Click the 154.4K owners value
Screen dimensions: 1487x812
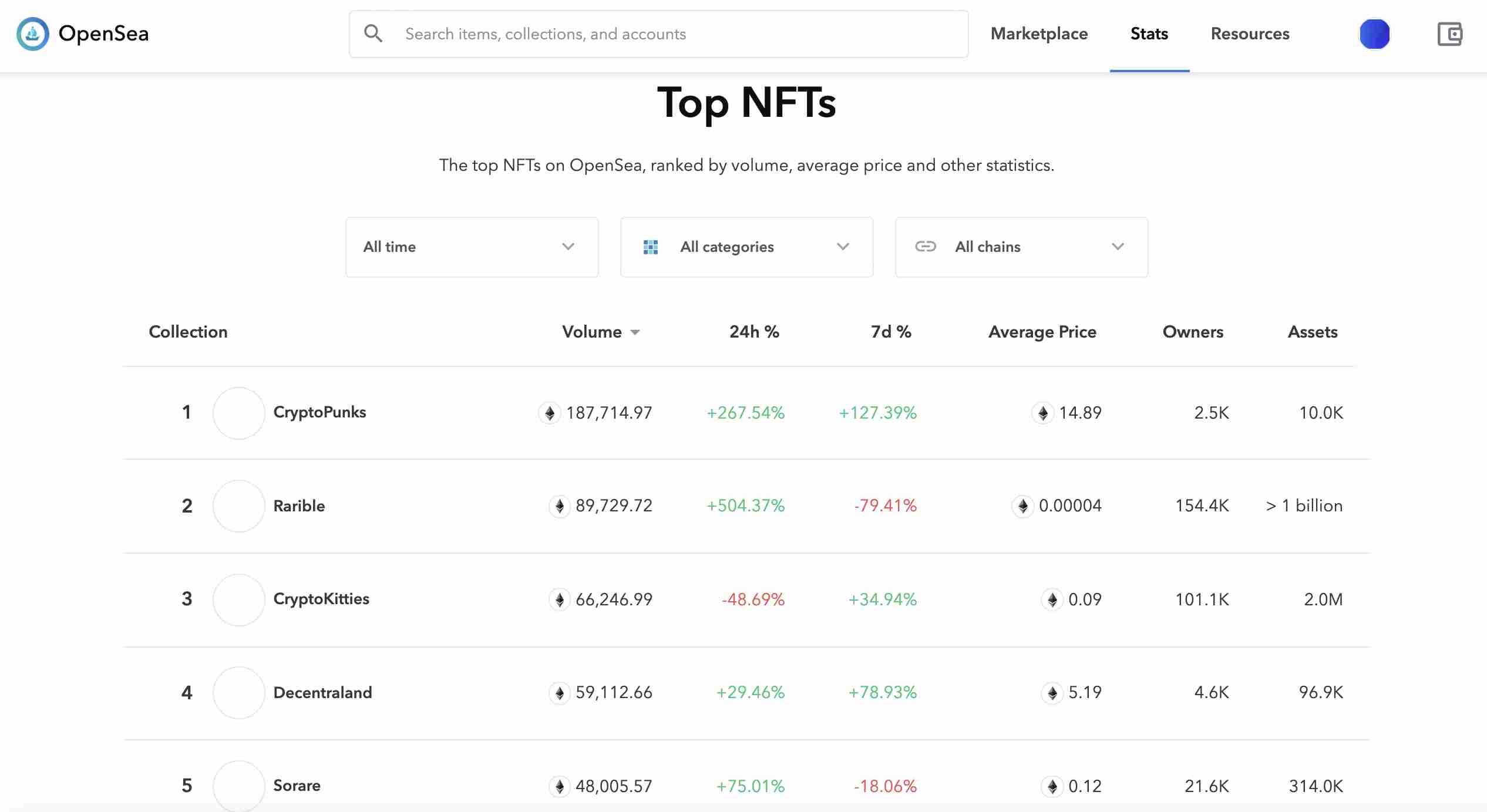(1202, 506)
